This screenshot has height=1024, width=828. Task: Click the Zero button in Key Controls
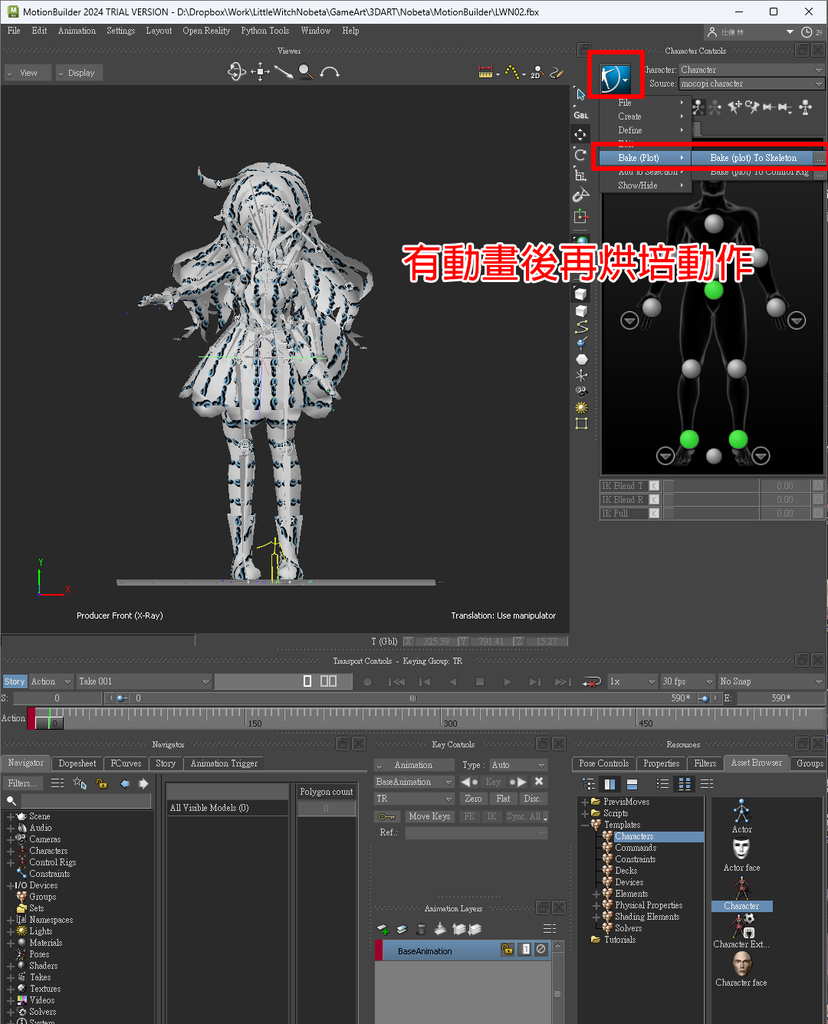pyautogui.click(x=473, y=799)
